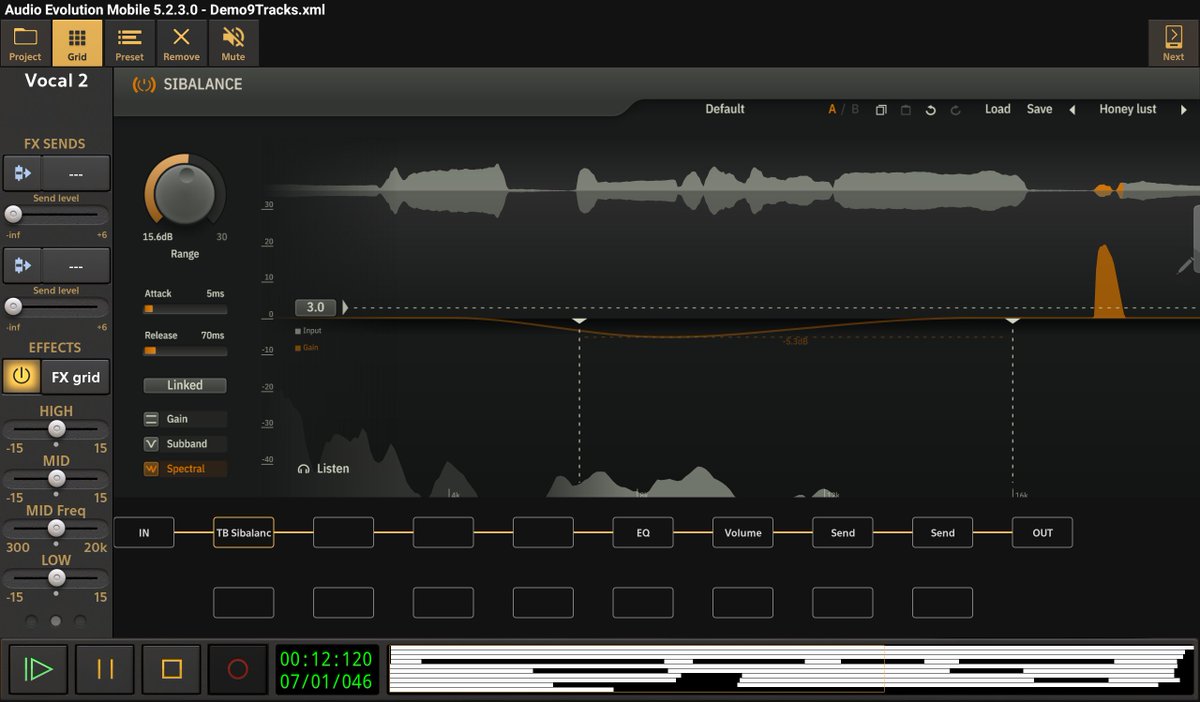1200x702 pixels.
Task: Switch to preset slot B
Action: (x=855, y=110)
